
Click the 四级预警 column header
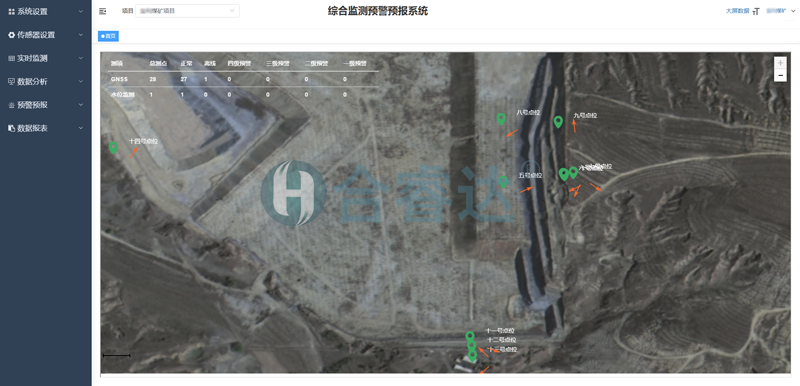tap(239, 64)
